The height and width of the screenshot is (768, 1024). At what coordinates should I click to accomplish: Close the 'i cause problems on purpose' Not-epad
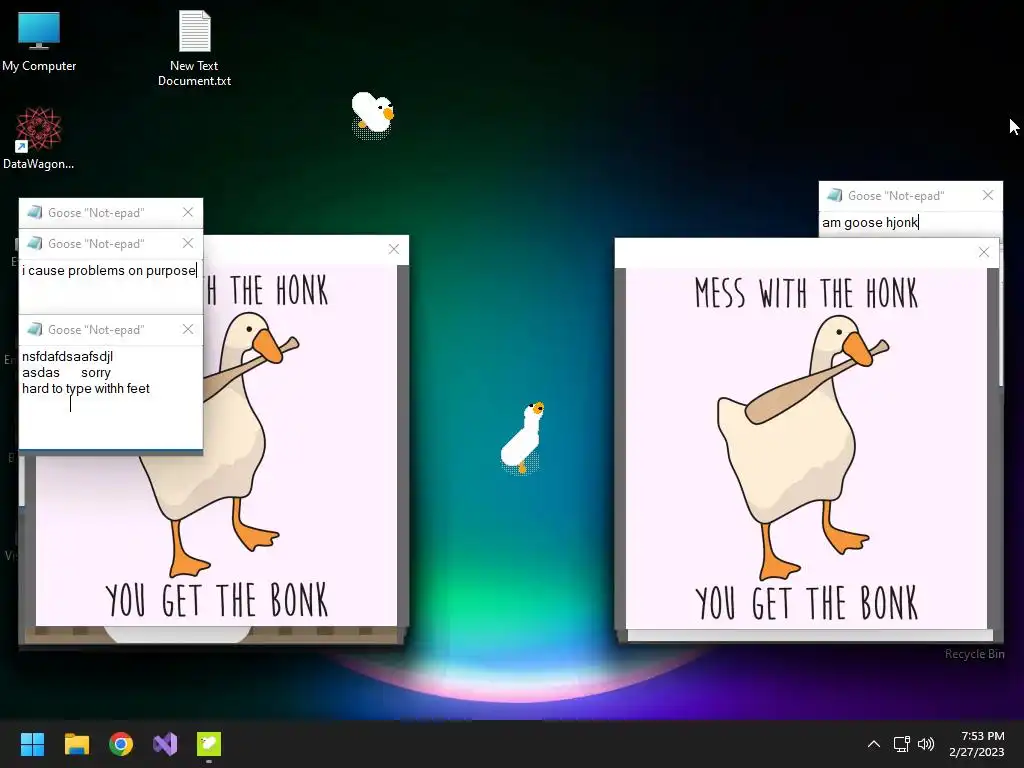coord(188,243)
